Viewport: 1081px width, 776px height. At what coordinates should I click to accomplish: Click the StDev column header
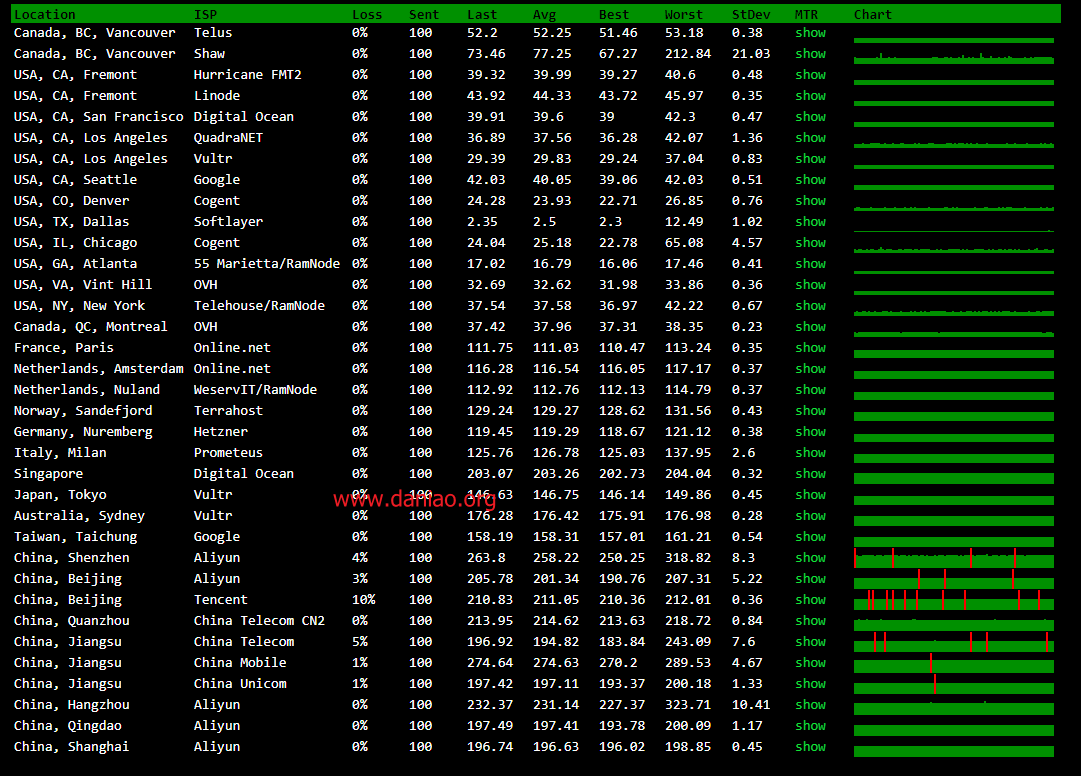pos(751,14)
